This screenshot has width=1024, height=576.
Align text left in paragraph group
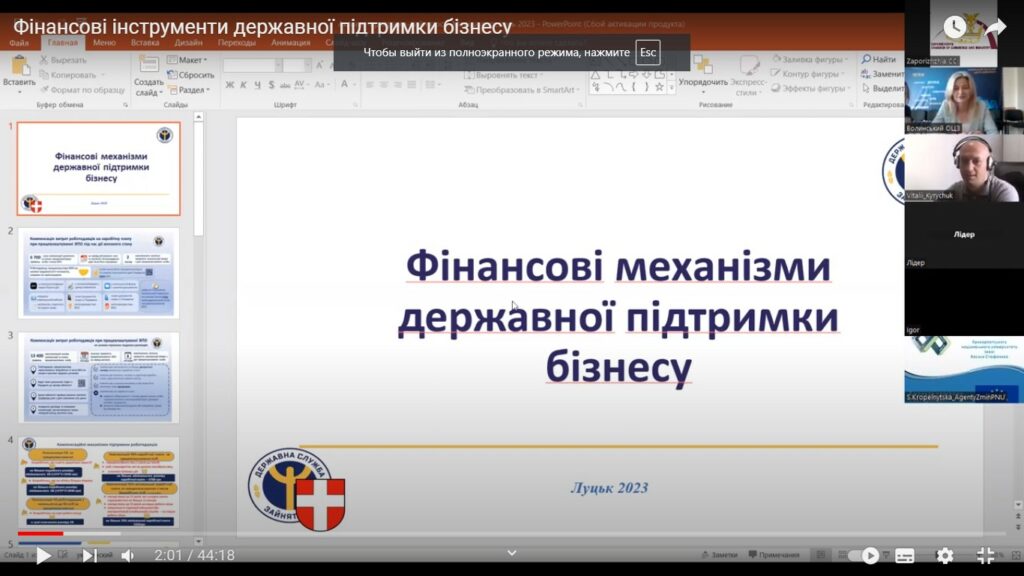click(370, 85)
